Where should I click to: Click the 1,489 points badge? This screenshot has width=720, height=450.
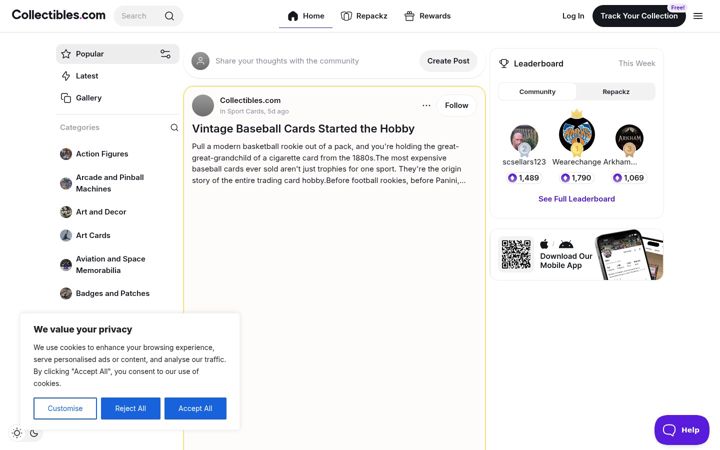pos(523,178)
